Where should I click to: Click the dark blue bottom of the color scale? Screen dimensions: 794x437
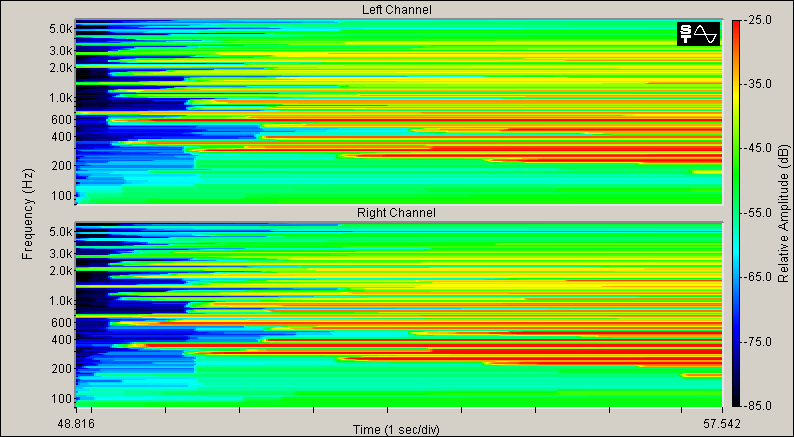pyautogui.click(x=735, y=398)
